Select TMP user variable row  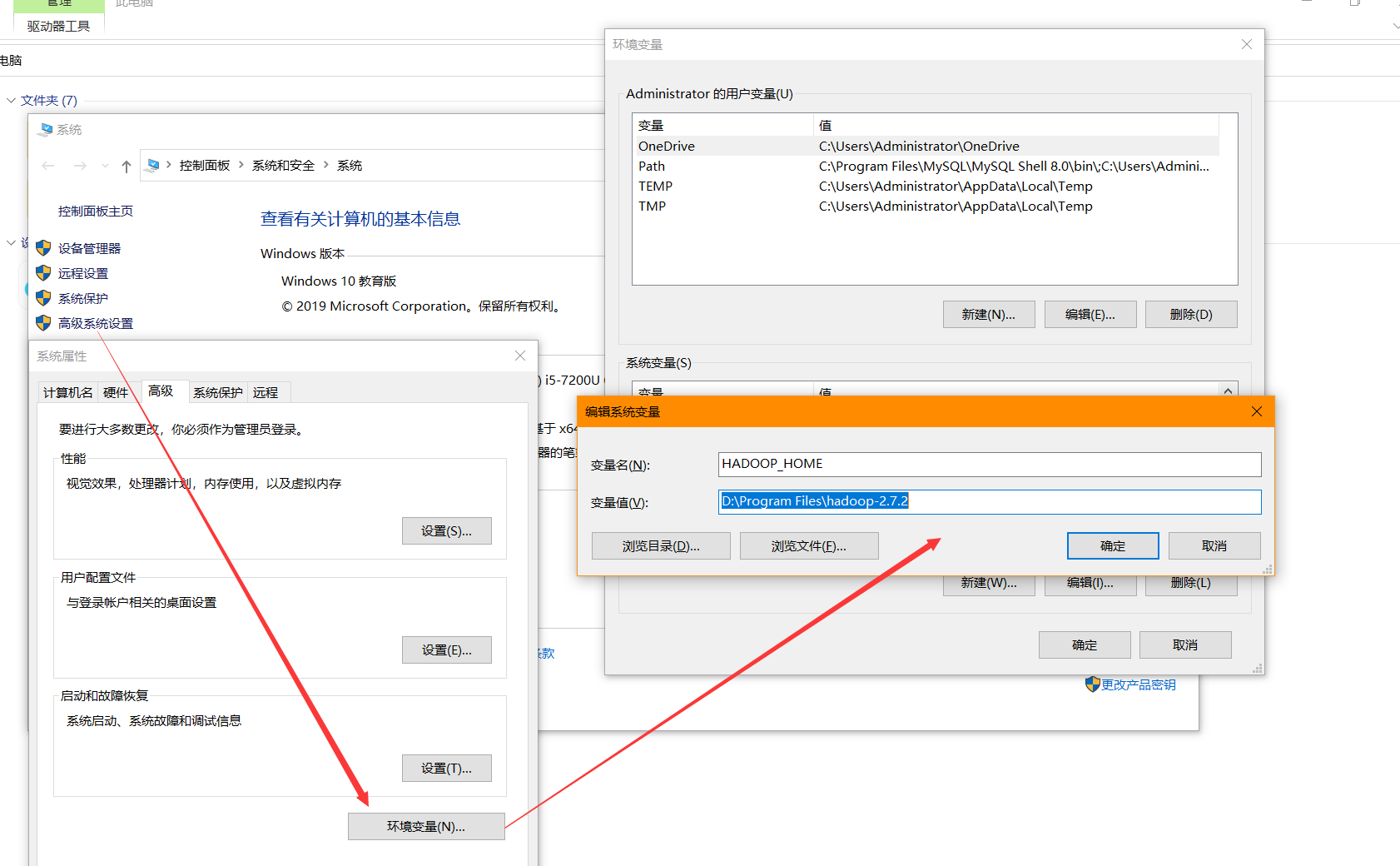(x=926, y=207)
